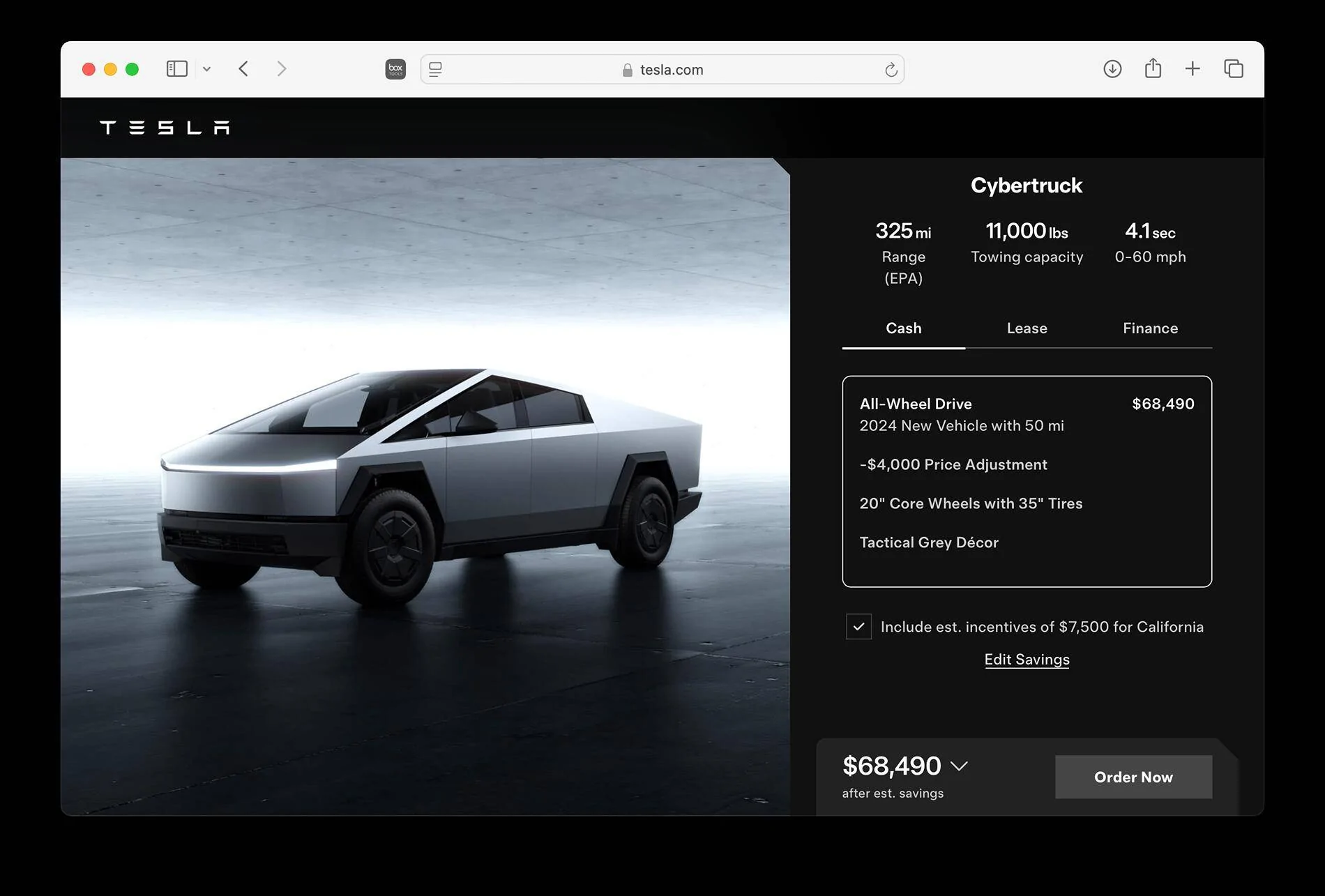Screen dimensions: 1325x896
Task: Open the Share icon menu
Action: pyautogui.click(x=1153, y=68)
